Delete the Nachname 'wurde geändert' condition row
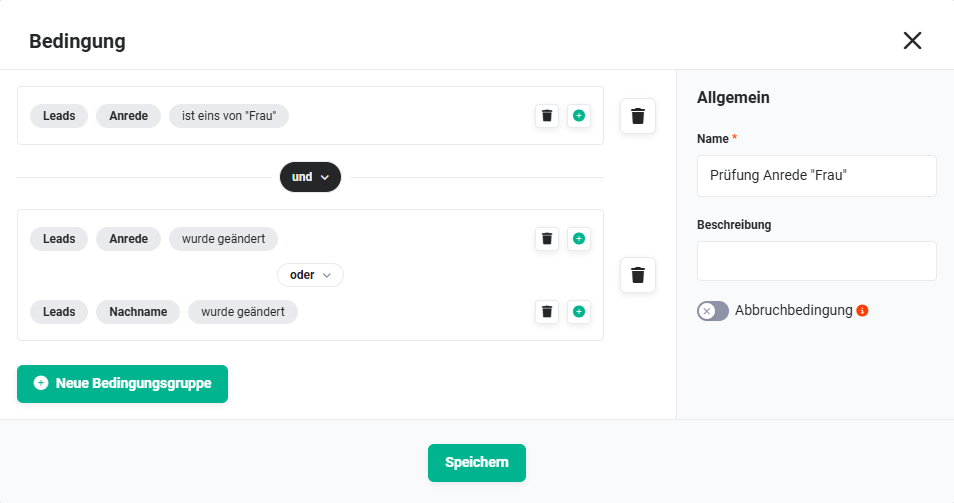954x503 pixels. click(x=547, y=311)
